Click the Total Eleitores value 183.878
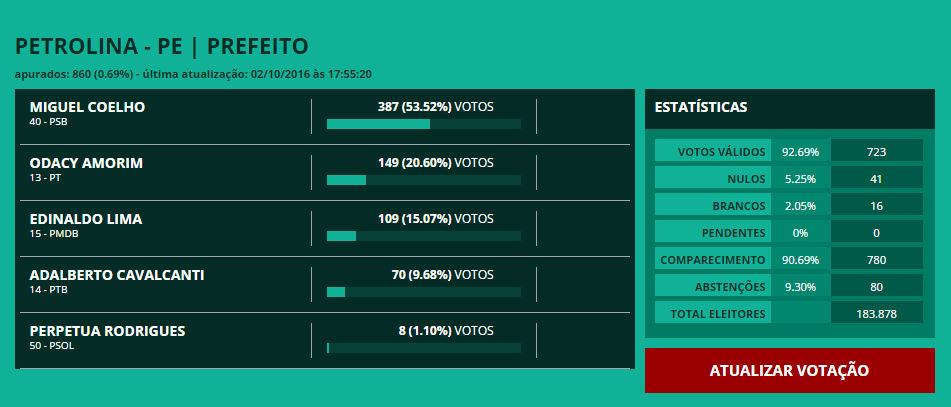Screen dimensions: 951x407 [876, 314]
